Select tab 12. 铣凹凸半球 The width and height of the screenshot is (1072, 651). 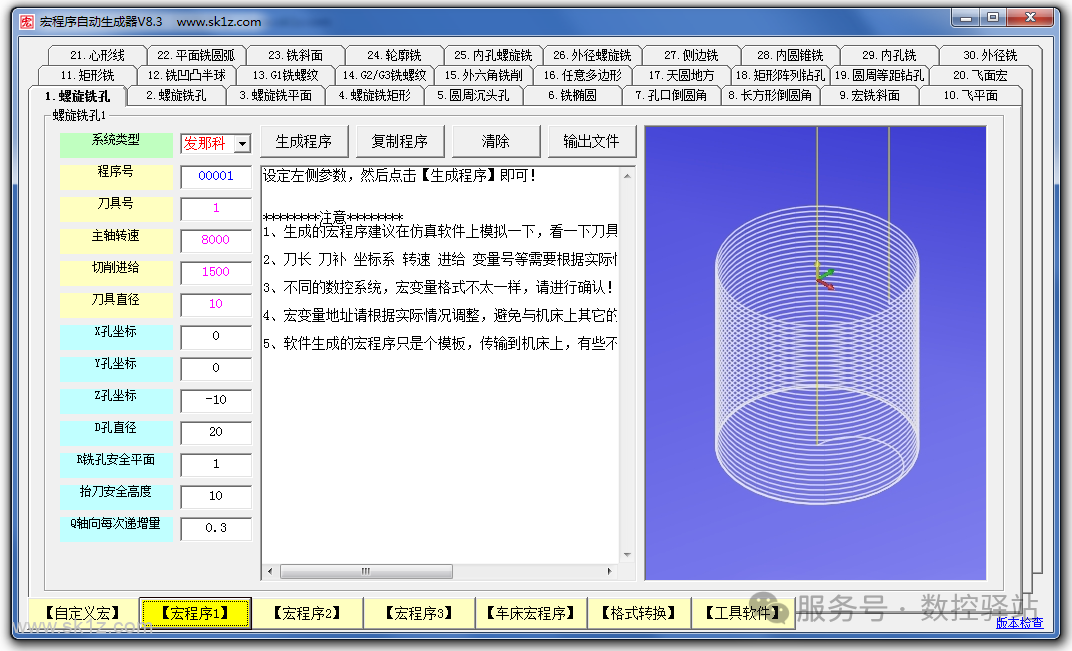(187, 75)
